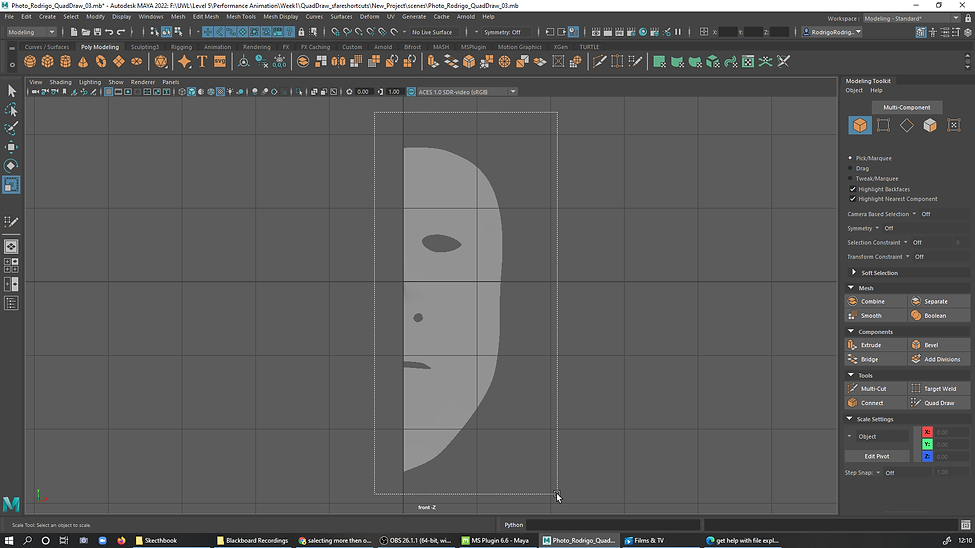Open Camera Based Selection dropdown

point(914,214)
